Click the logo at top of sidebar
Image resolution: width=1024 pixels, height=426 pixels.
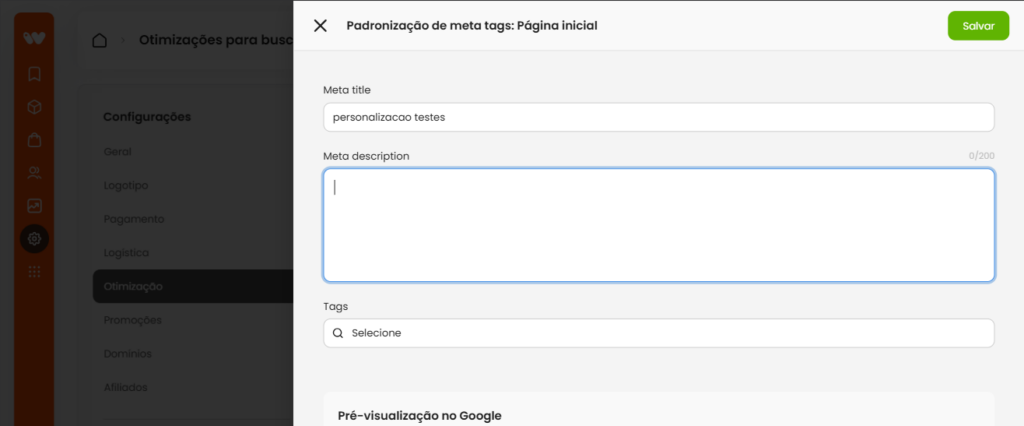[34, 38]
